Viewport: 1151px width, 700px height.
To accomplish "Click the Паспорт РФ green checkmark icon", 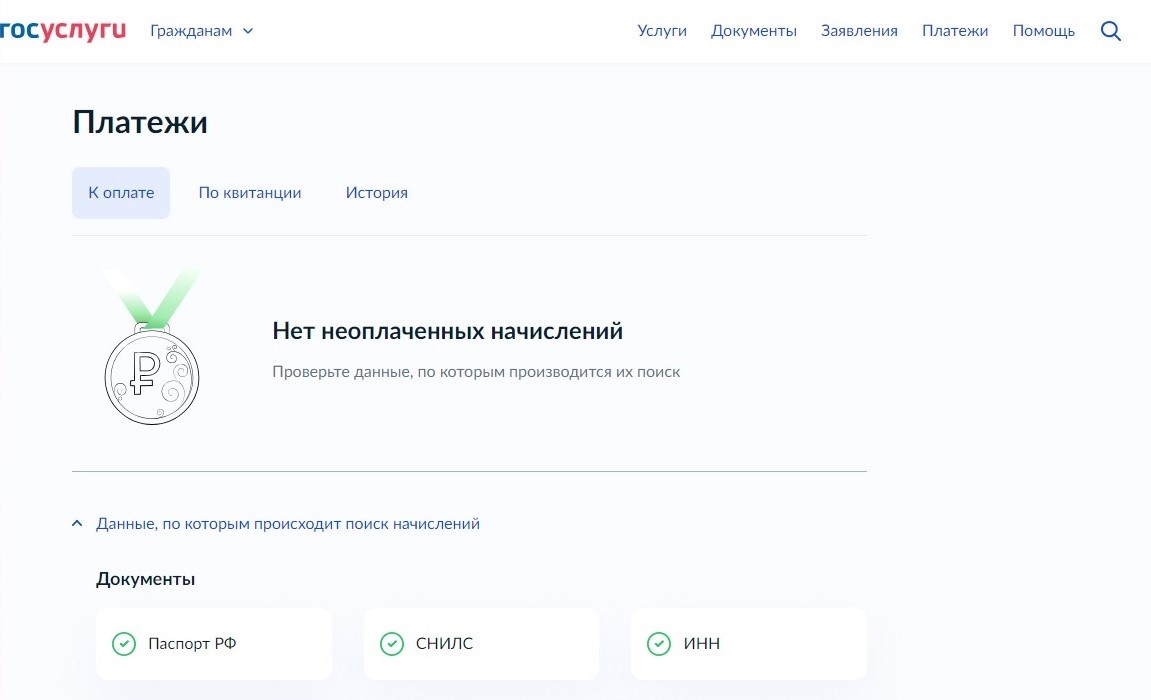I will 124,644.
